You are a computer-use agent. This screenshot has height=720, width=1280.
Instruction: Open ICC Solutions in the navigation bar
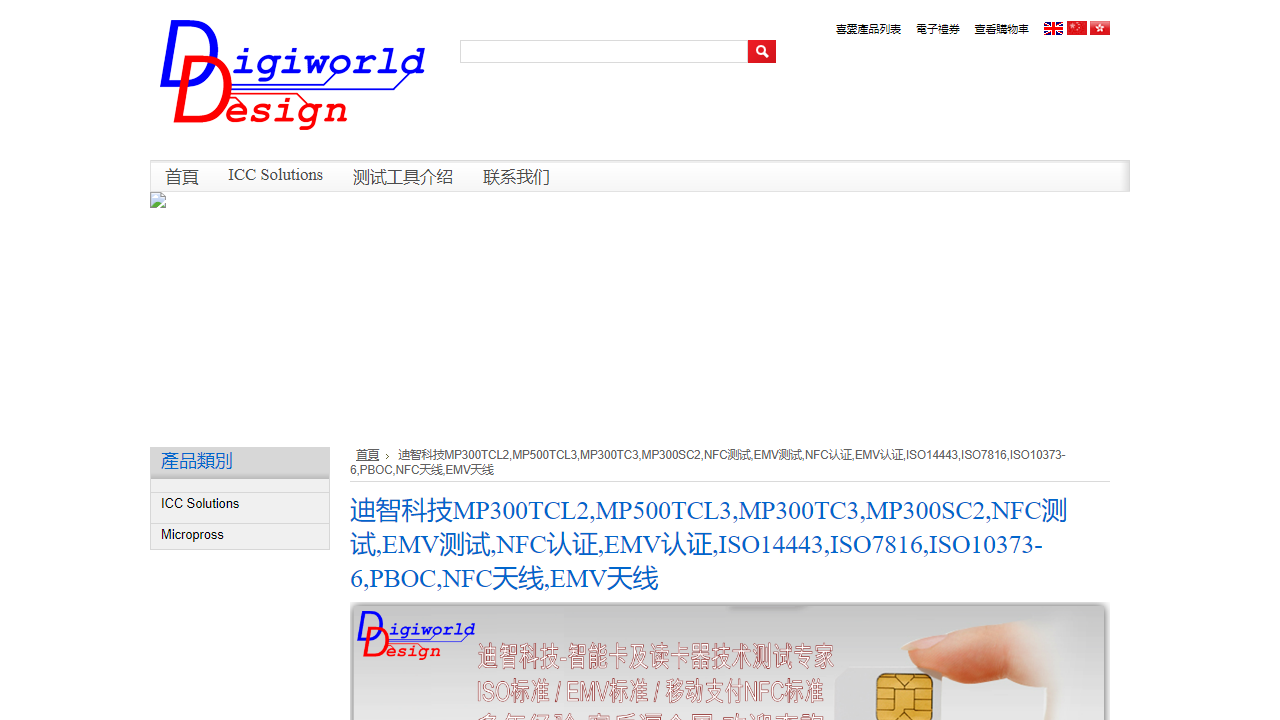(275, 175)
